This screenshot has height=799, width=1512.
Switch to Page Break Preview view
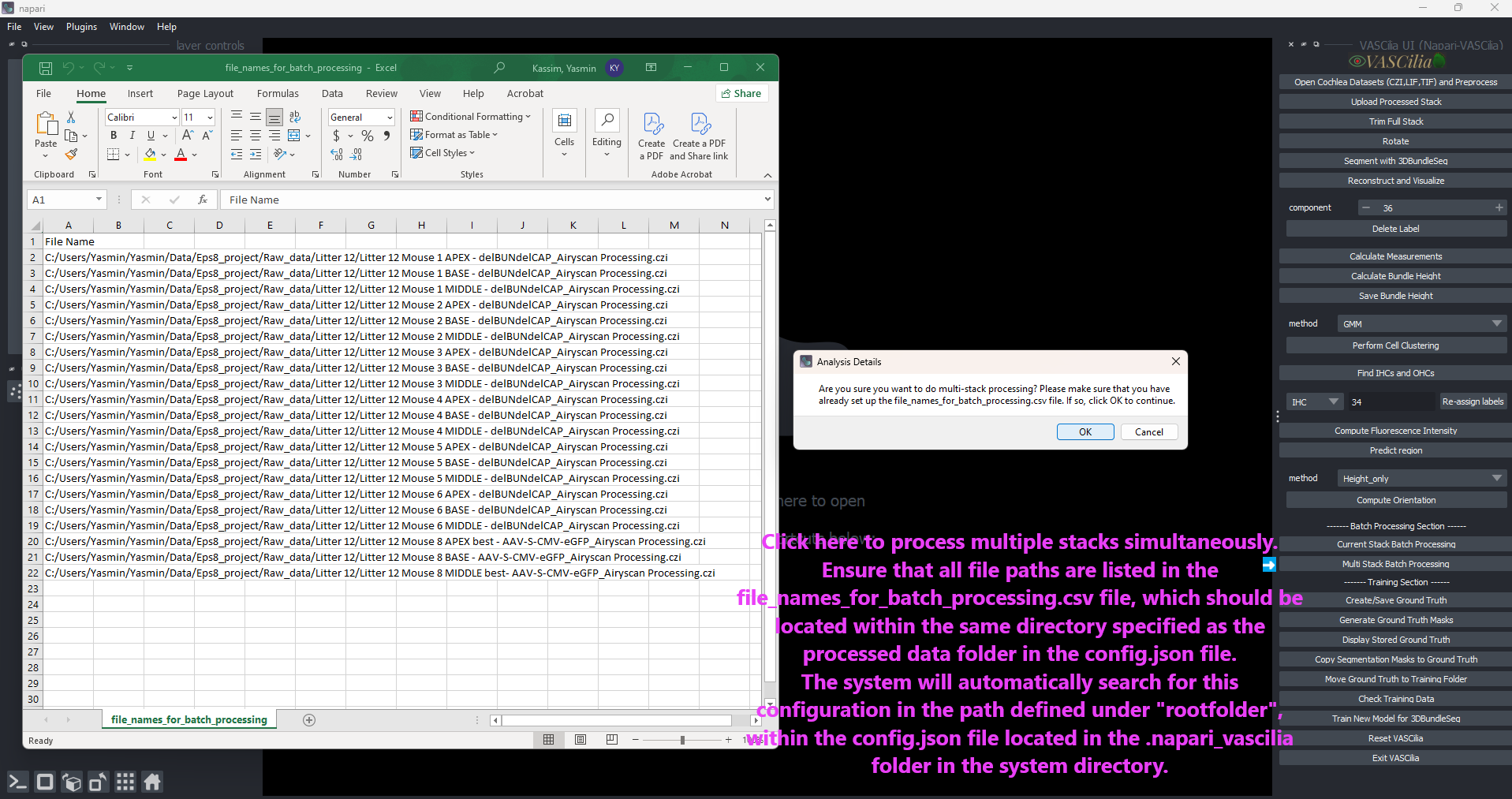coord(612,740)
